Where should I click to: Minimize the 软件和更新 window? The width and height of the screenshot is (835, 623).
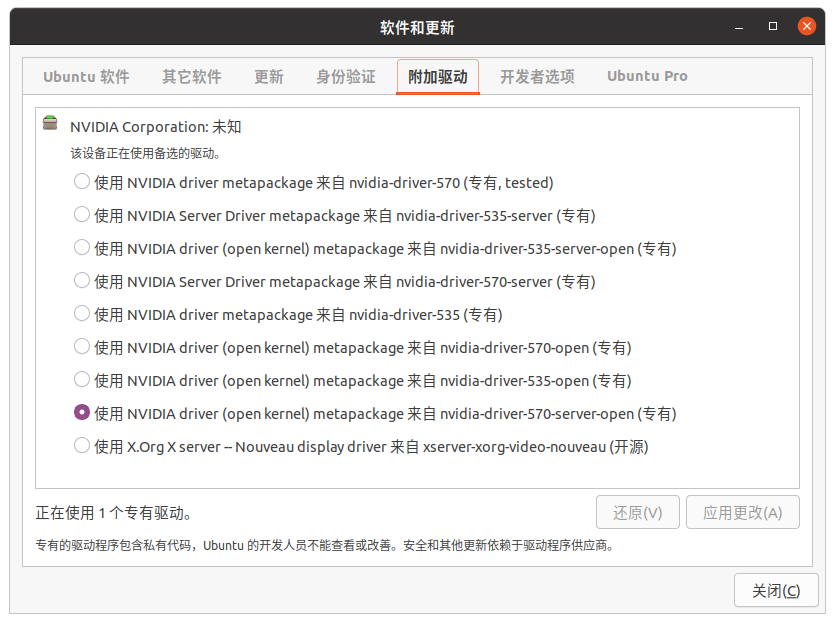point(739,27)
